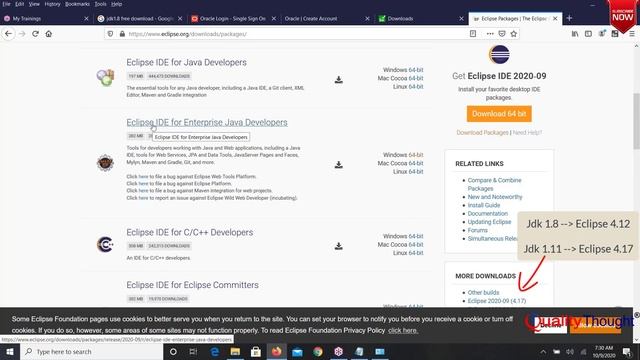The image size is (640, 360).
Task: Toggle the sidebar view icon
Action: click(x=588, y=34)
